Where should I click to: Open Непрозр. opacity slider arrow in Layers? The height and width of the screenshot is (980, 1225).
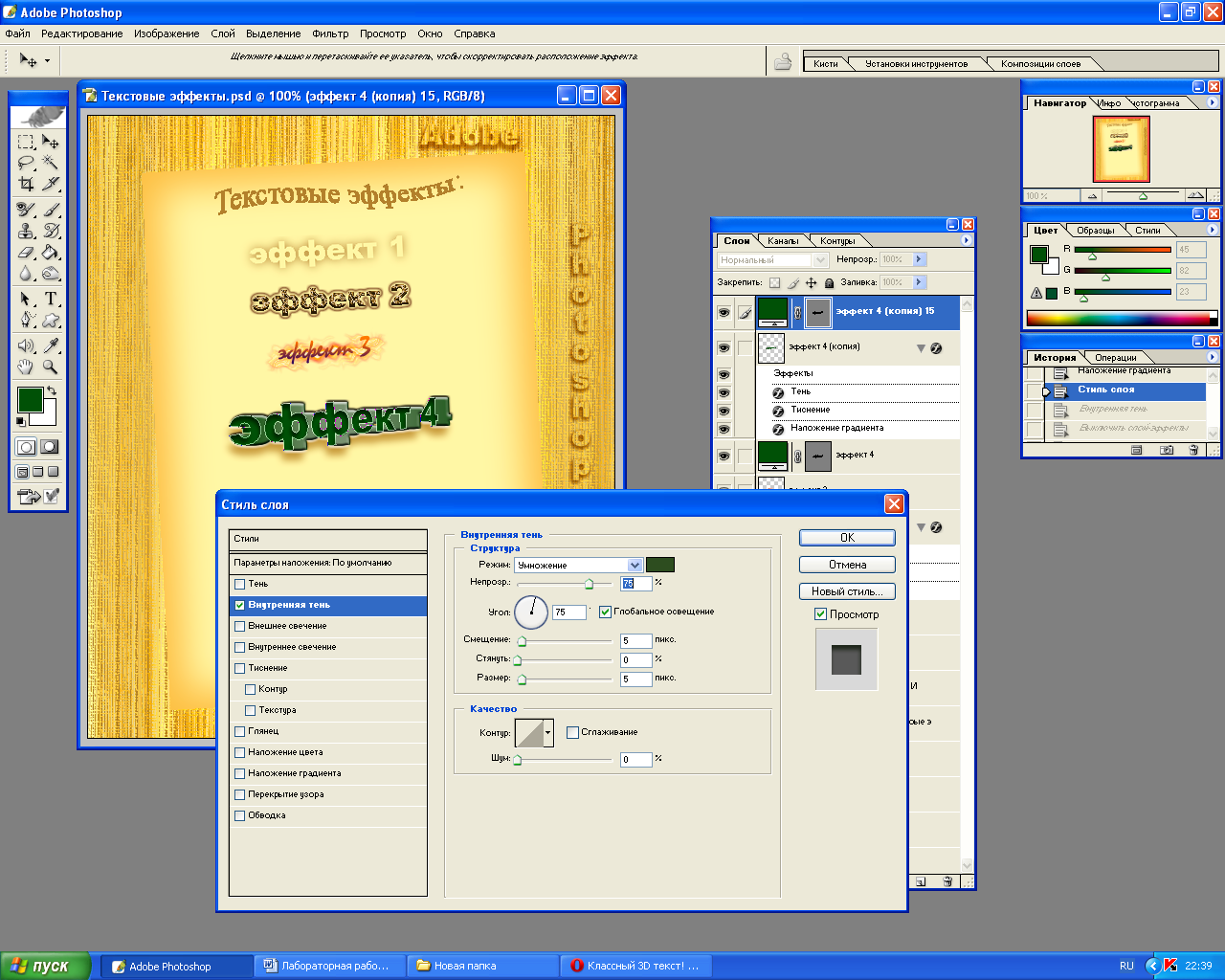(x=919, y=259)
